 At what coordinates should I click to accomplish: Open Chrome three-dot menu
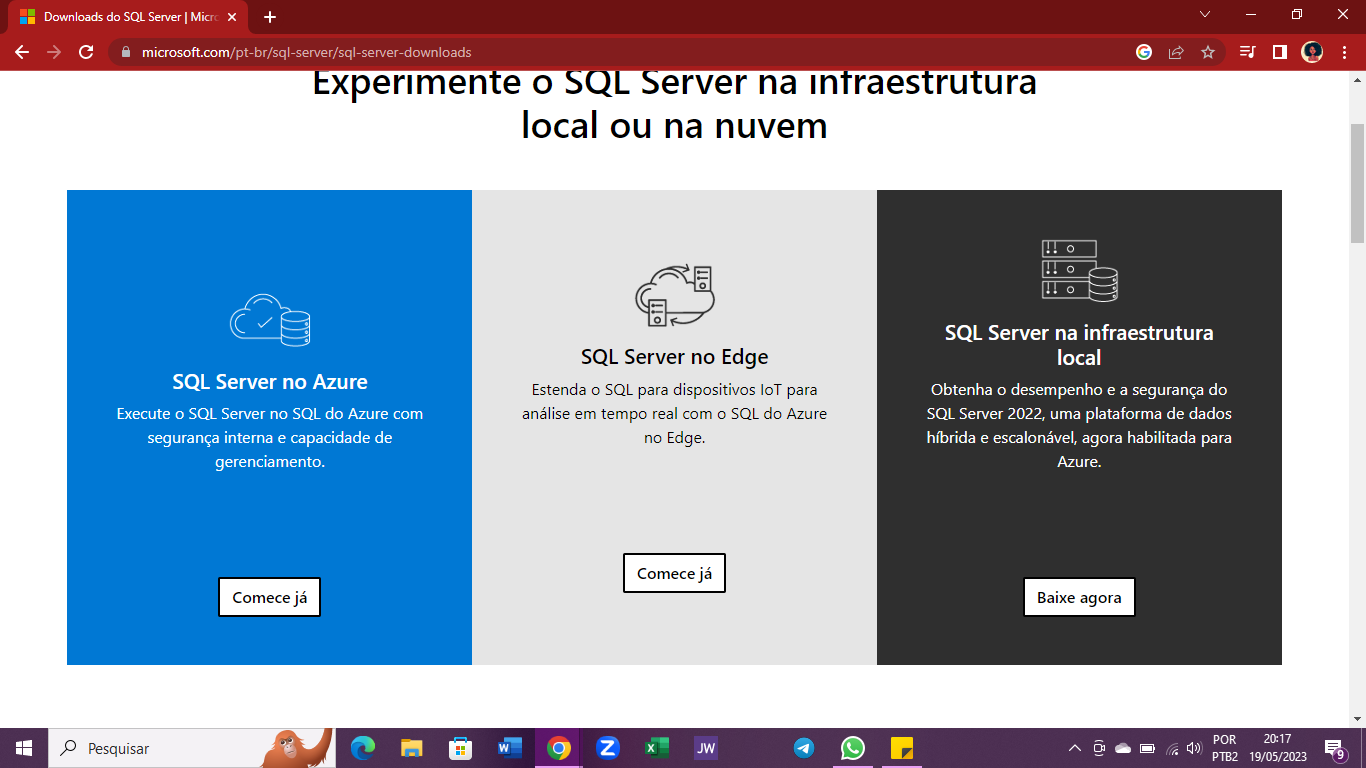click(1344, 52)
